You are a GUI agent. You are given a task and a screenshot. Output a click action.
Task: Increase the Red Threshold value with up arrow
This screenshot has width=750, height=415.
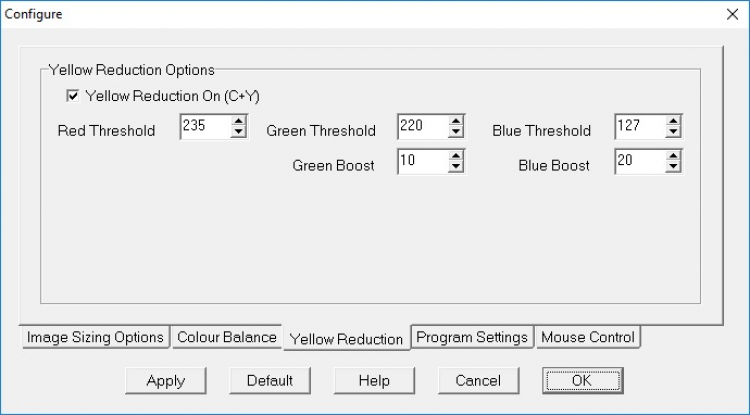click(238, 121)
